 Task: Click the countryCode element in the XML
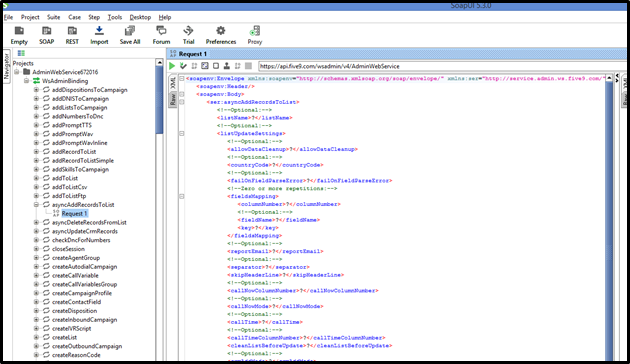(275, 165)
